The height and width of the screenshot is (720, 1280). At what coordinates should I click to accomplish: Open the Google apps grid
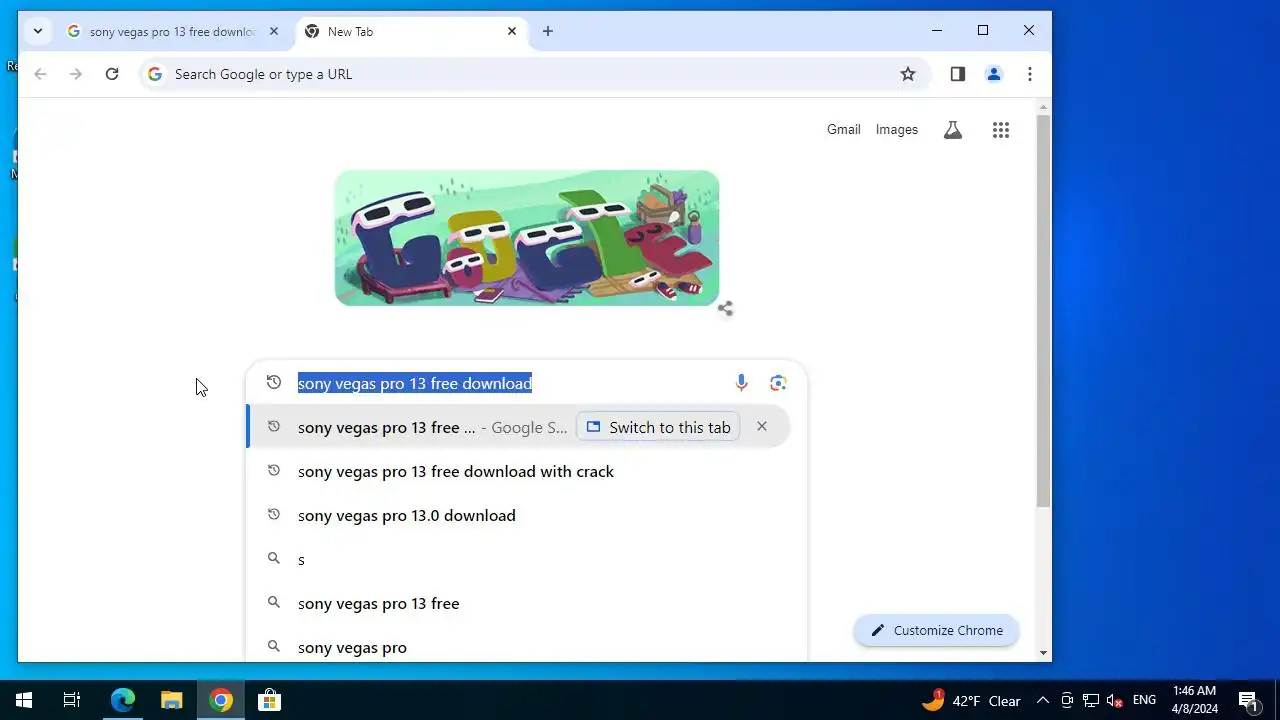(1001, 130)
